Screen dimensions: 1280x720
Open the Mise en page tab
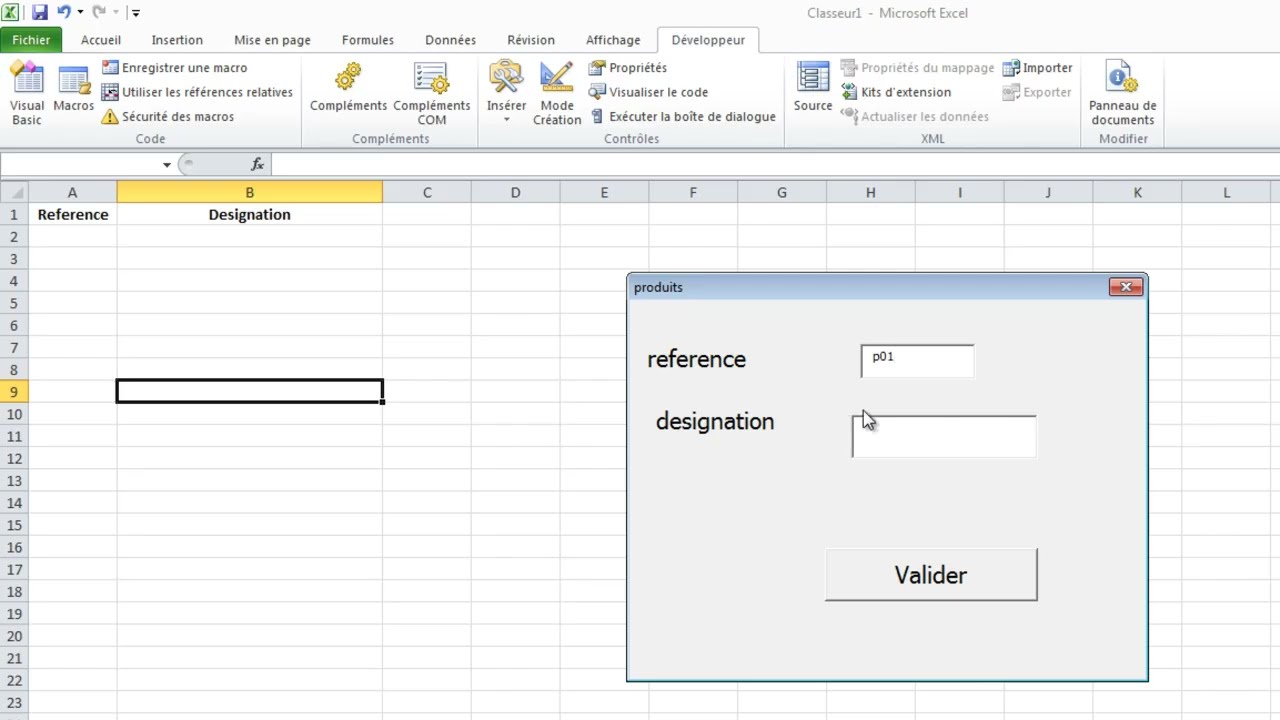coord(272,40)
